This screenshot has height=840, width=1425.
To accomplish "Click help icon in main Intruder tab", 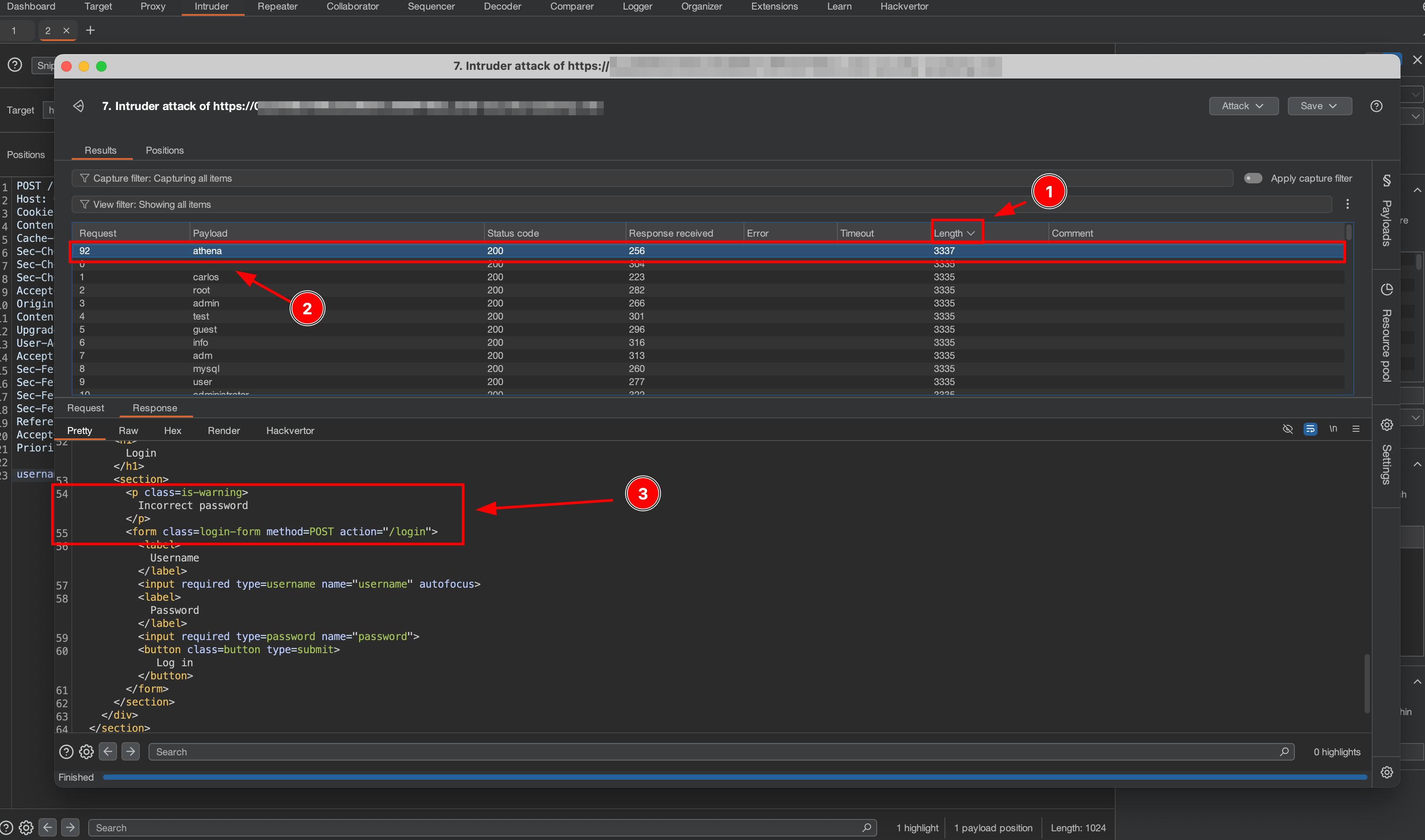I will pos(15,65).
